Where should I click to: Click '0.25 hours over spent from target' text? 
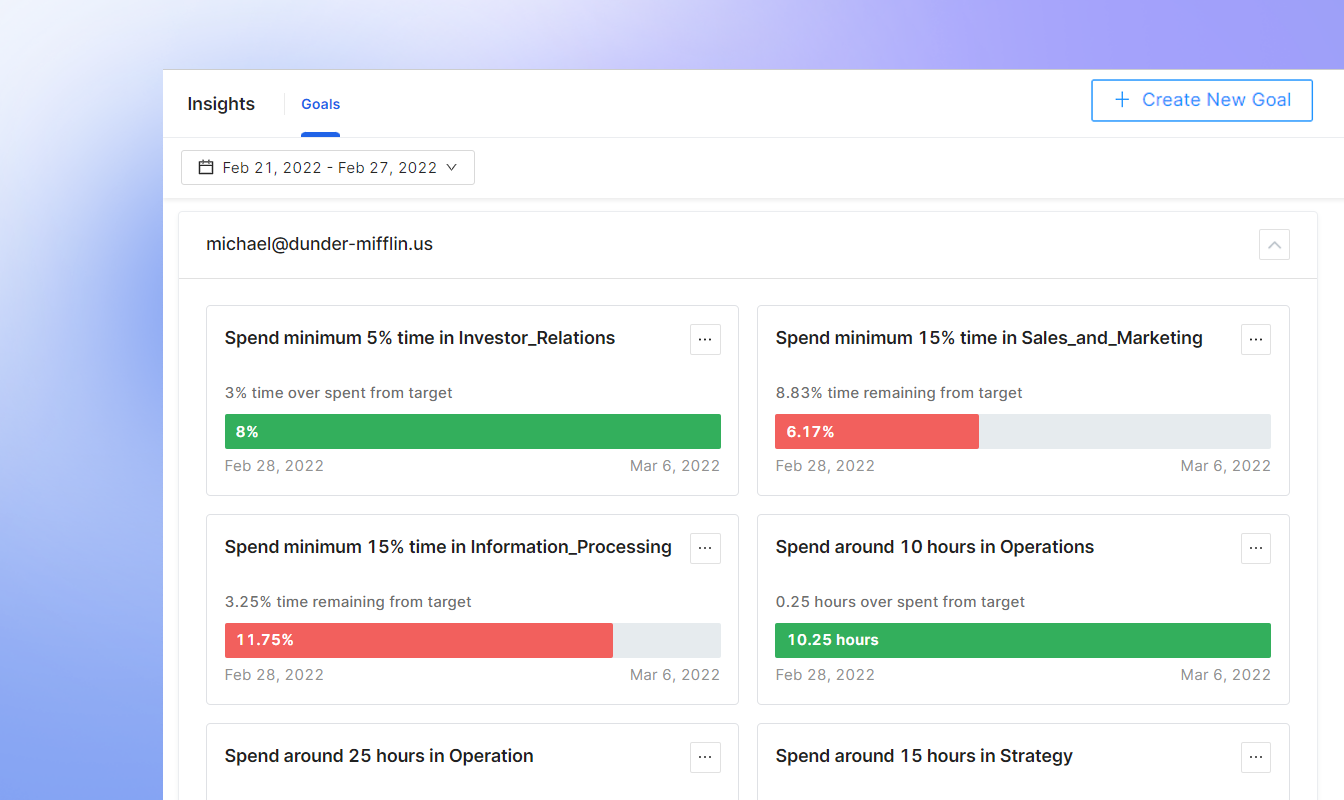pos(900,602)
